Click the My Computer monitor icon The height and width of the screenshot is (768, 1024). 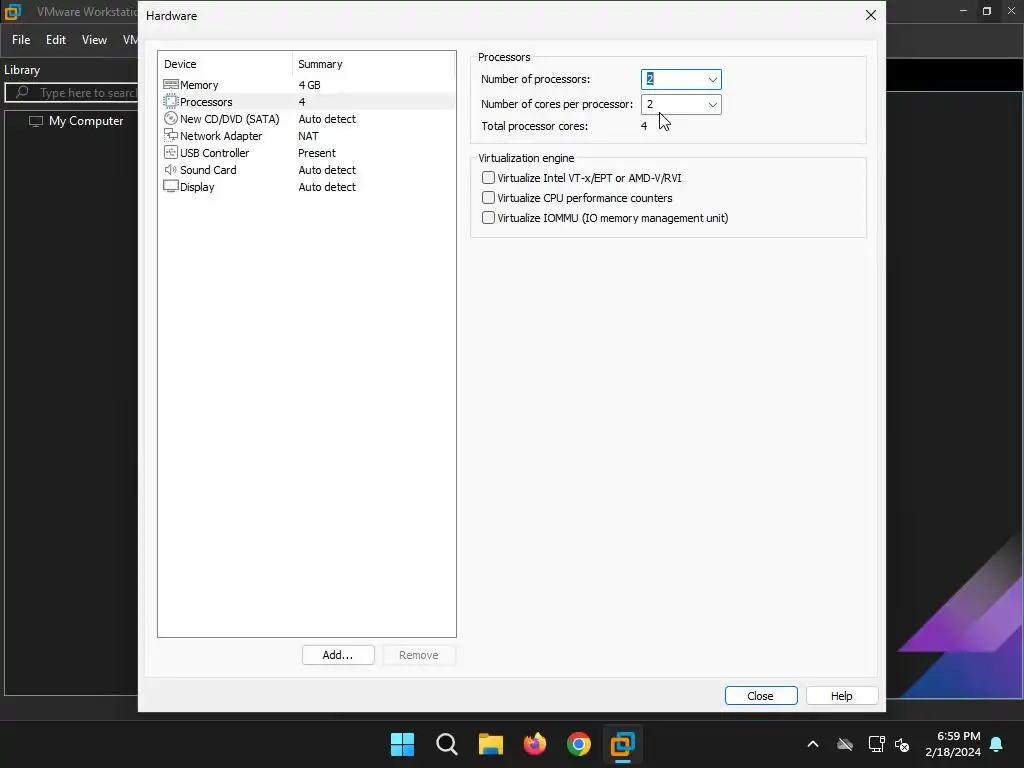click(36, 121)
